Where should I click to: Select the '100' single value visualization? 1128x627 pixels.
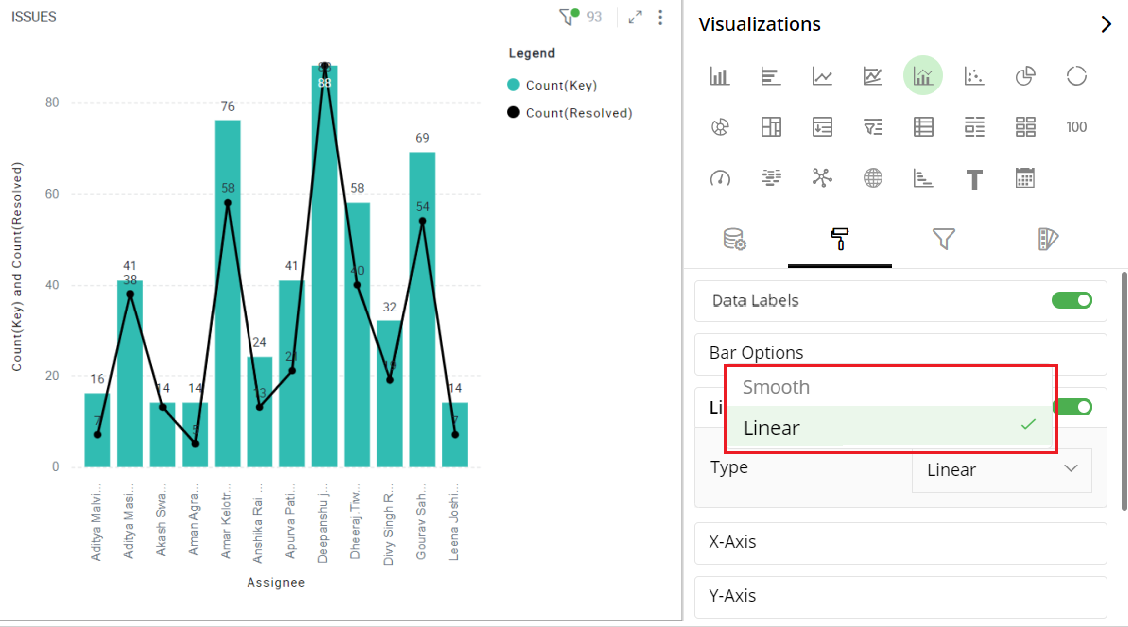(1076, 127)
